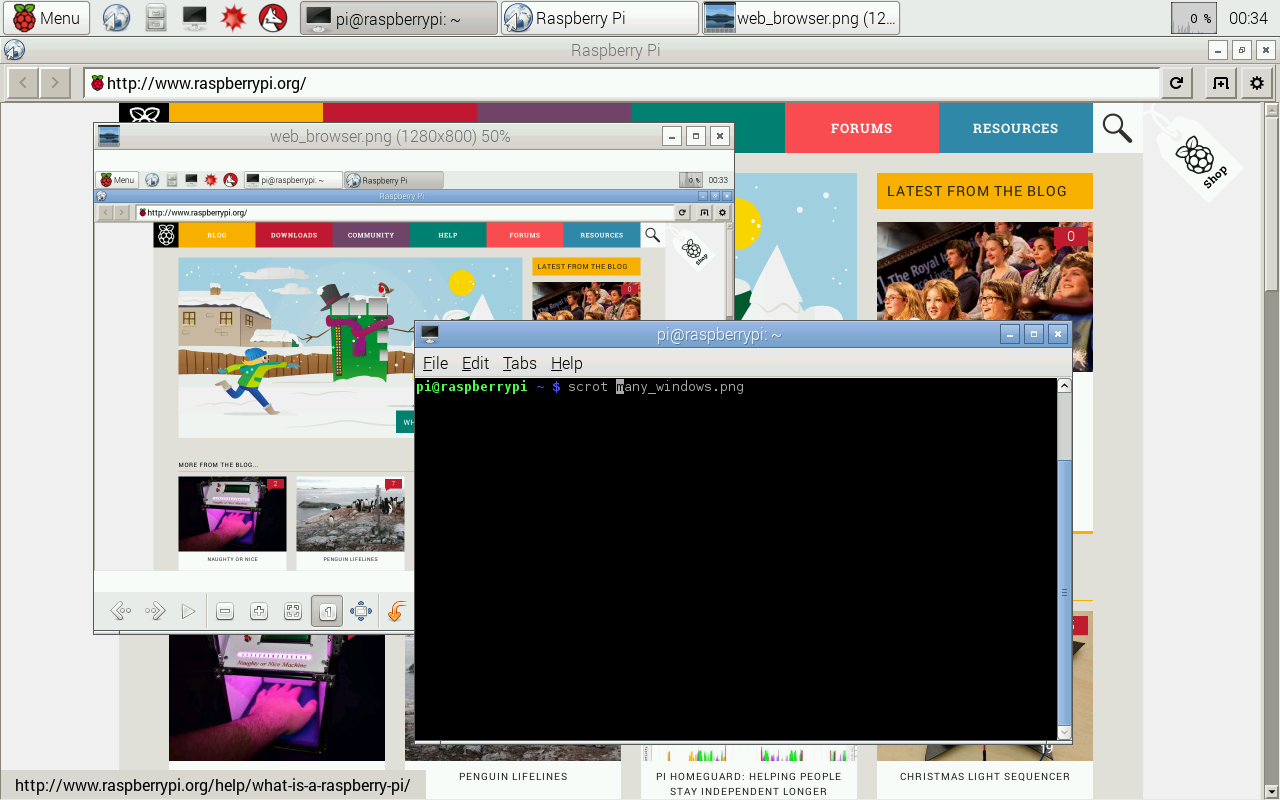This screenshot has height=800, width=1280.
Task: Switch image viewer to full screen
Action: 361,611
